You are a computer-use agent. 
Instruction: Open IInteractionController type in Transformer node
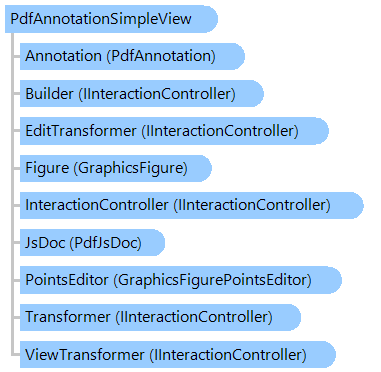point(196,317)
